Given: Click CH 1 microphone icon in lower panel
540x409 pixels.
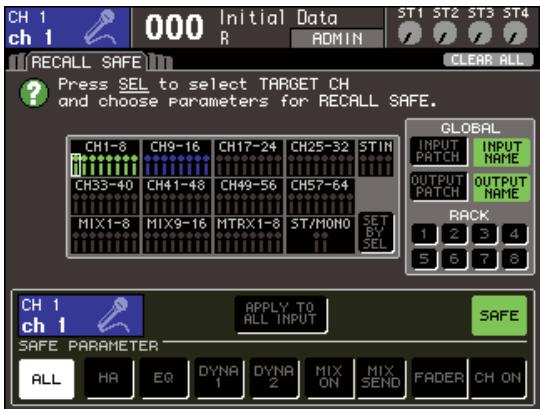Looking at the screenshot, I should pos(114,315).
